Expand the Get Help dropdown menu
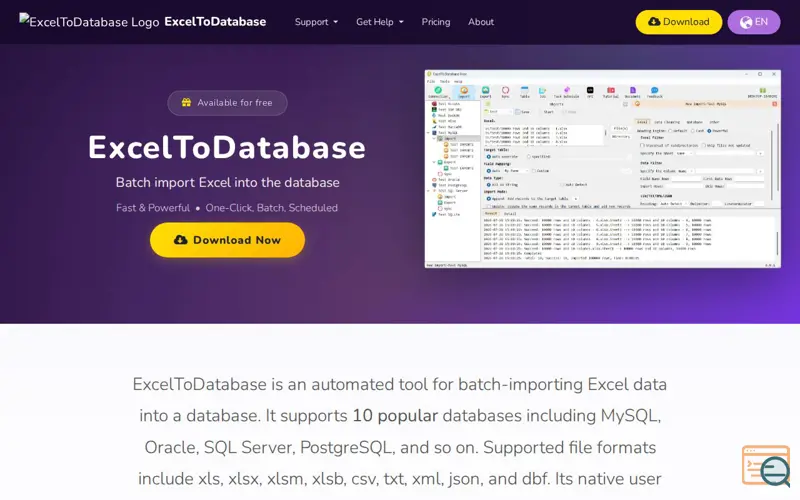Viewport: 800px width, 500px height. tap(380, 22)
